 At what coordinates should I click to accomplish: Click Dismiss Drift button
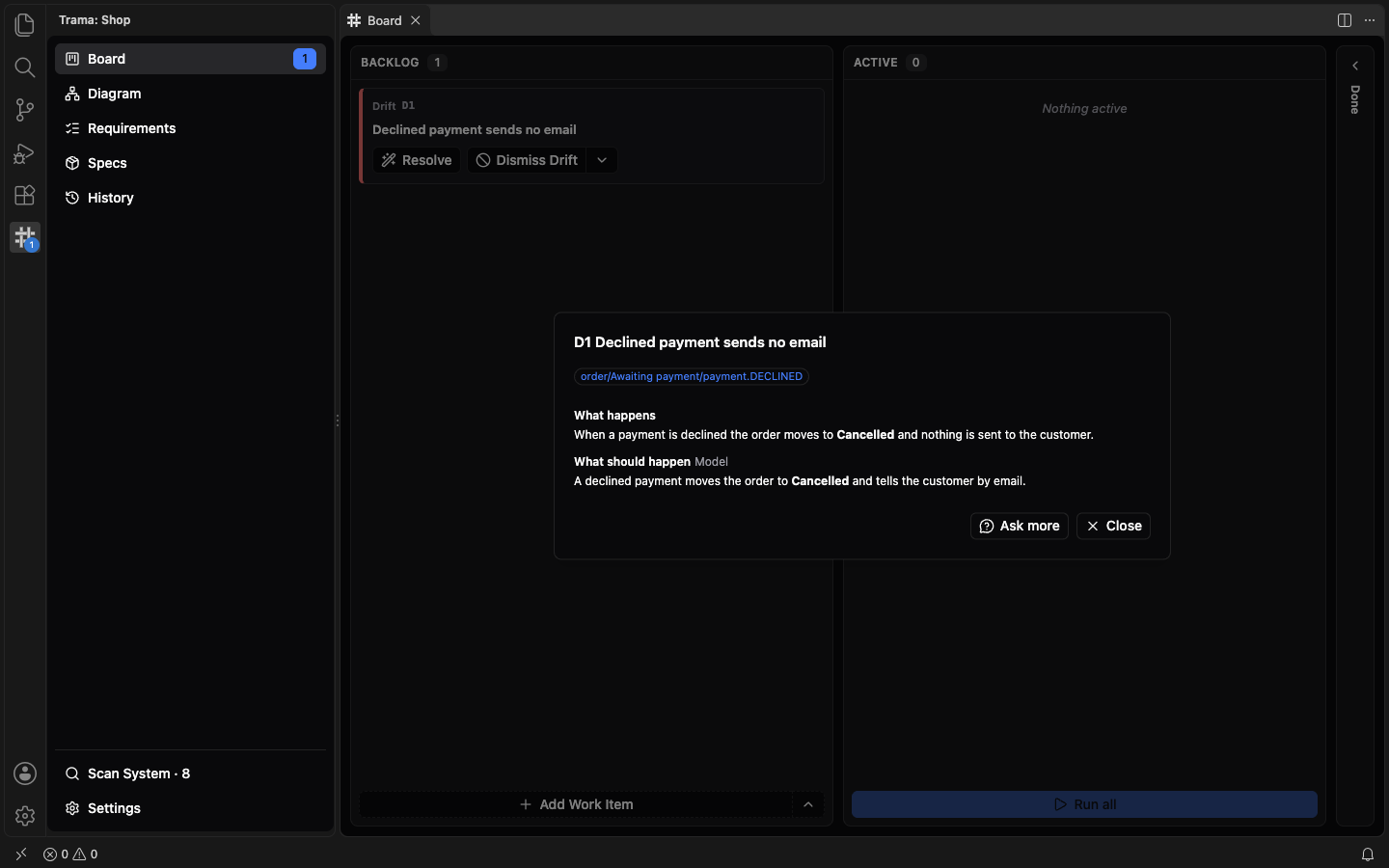527,160
